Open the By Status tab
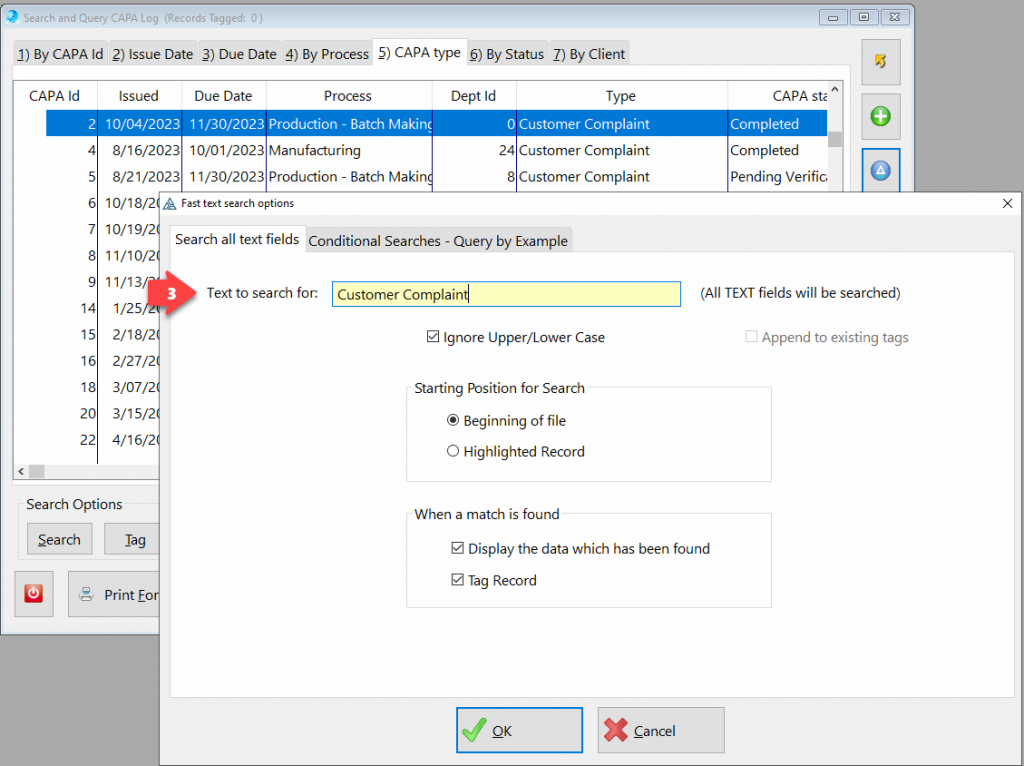The width and height of the screenshot is (1024, 766). pyautogui.click(x=507, y=54)
